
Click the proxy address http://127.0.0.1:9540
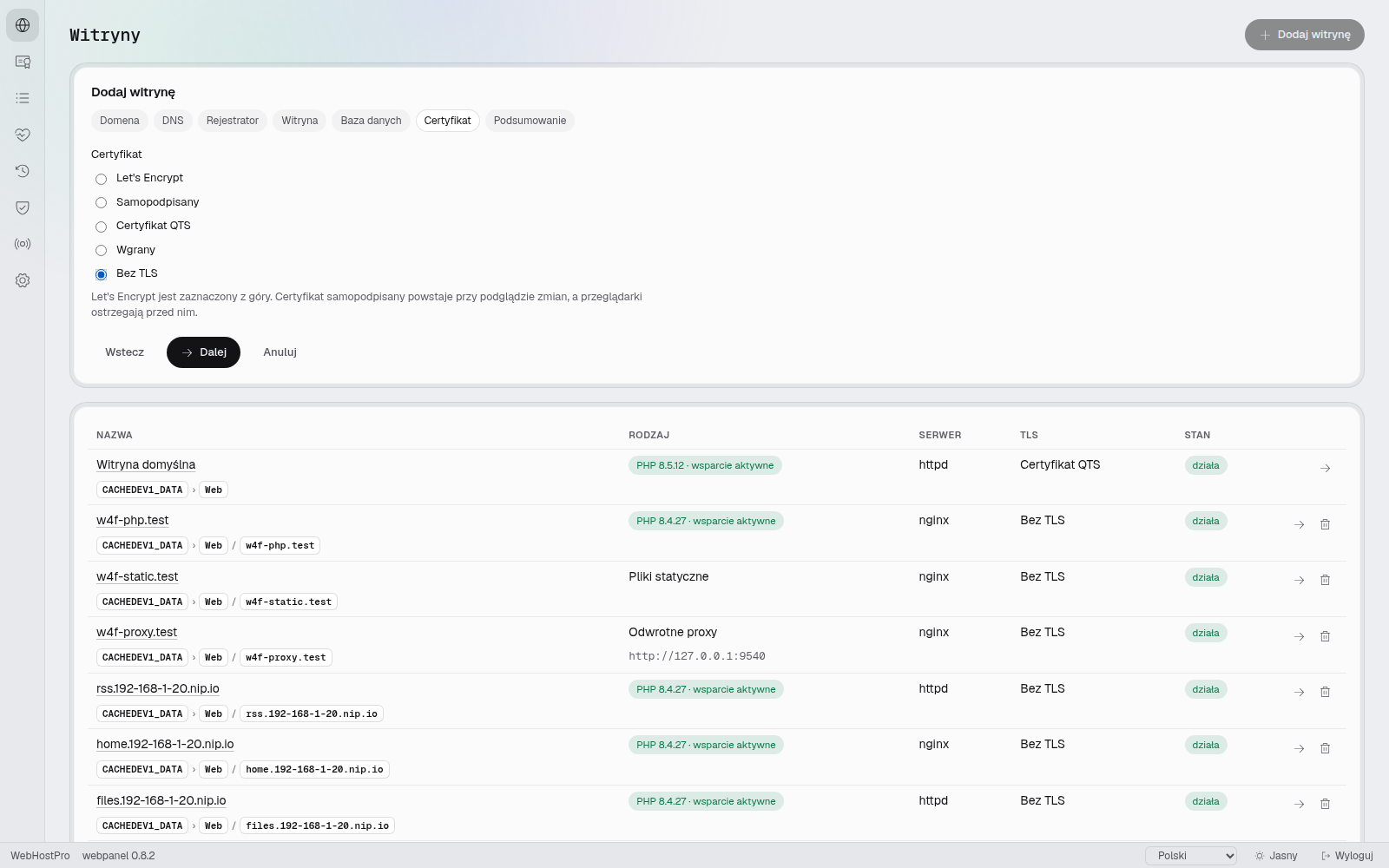697,656
